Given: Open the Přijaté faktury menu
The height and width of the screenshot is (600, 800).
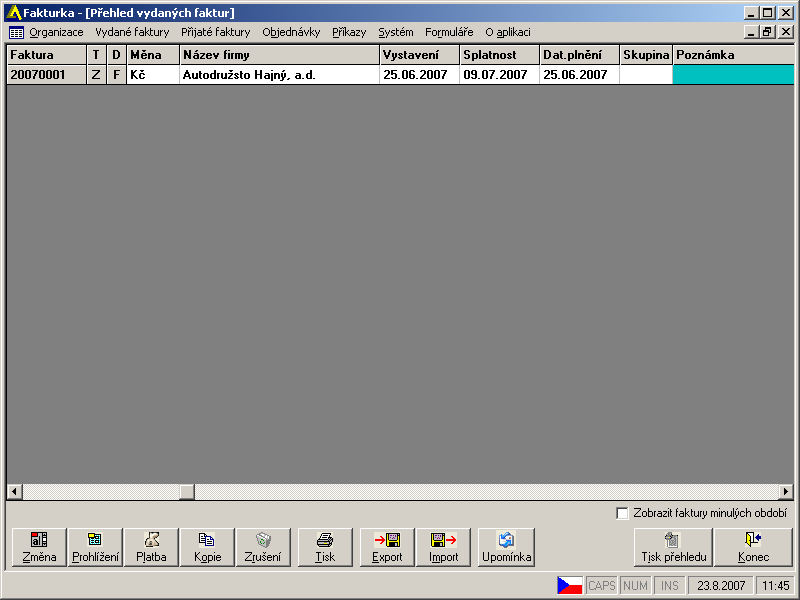Looking at the screenshot, I should pos(216,33).
